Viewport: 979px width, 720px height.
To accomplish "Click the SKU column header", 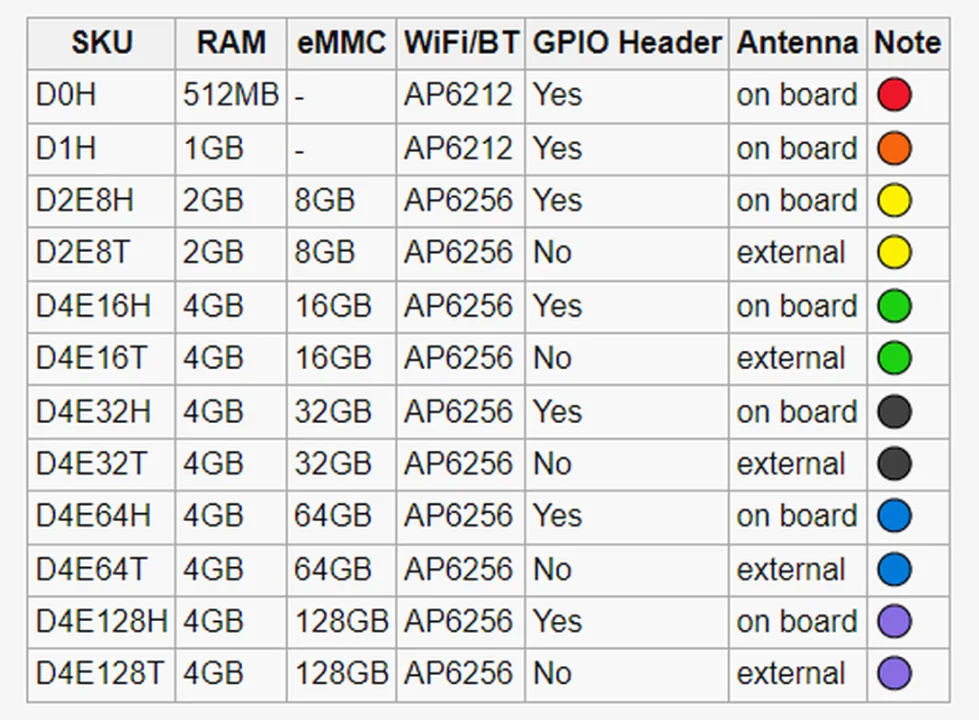I will click(x=101, y=43).
